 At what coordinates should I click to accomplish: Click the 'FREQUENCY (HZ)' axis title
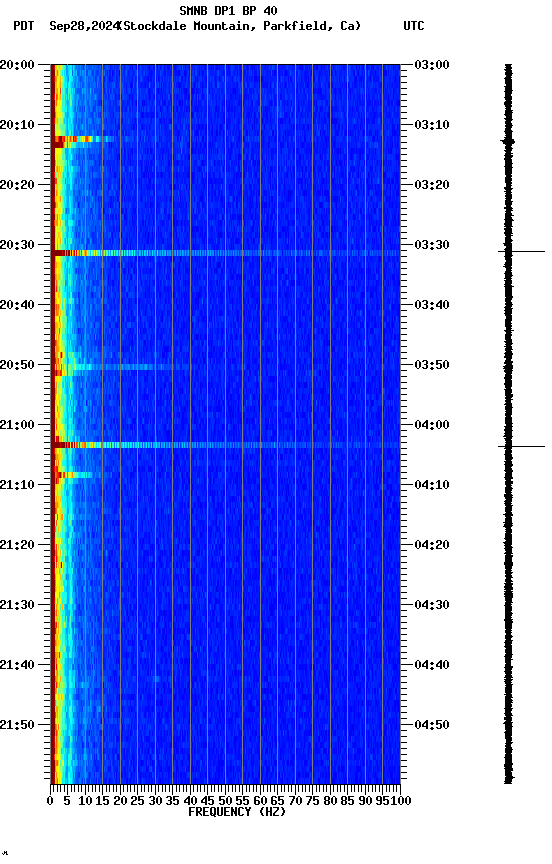pyautogui.click(x=237, y=813)
